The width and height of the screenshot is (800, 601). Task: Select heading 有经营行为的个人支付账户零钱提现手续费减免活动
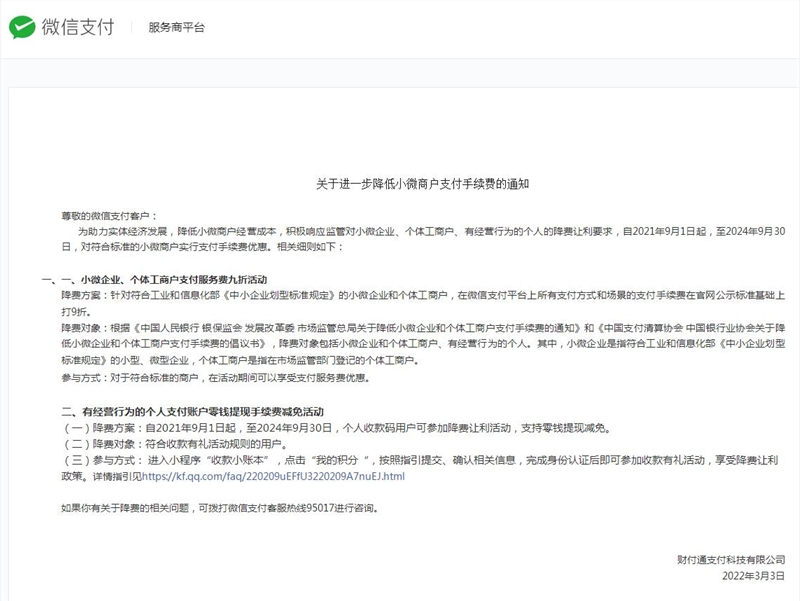pyautogui.click(x=206, y=412)
